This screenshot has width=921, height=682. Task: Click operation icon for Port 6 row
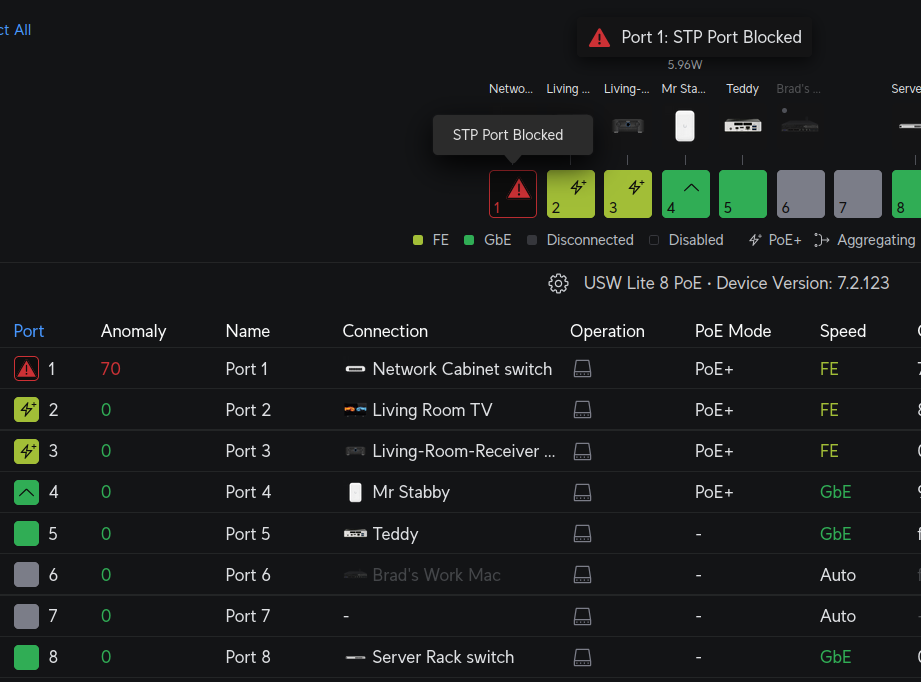[582, 575]
